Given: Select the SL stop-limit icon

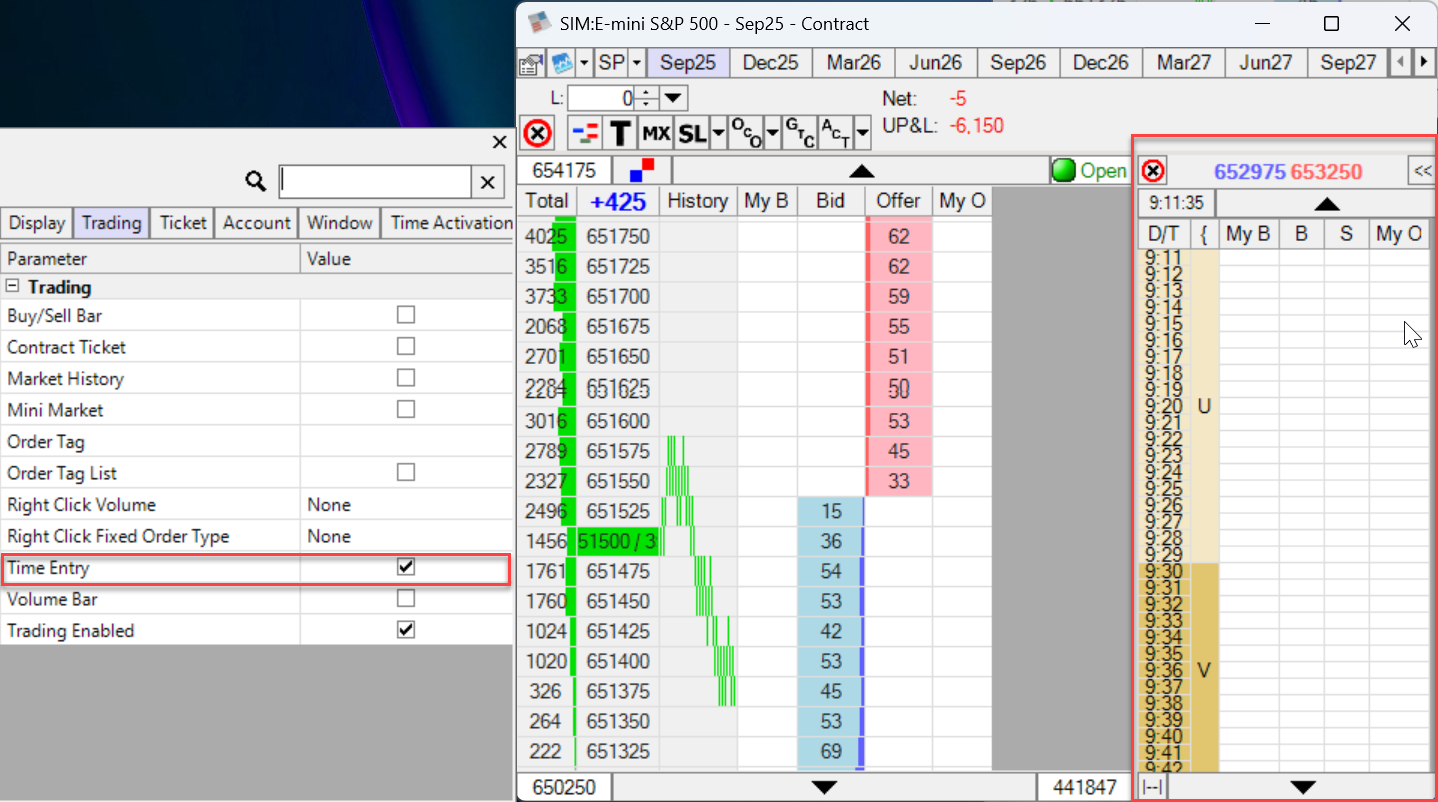Looking at the screenshot, I should (691, 133).
